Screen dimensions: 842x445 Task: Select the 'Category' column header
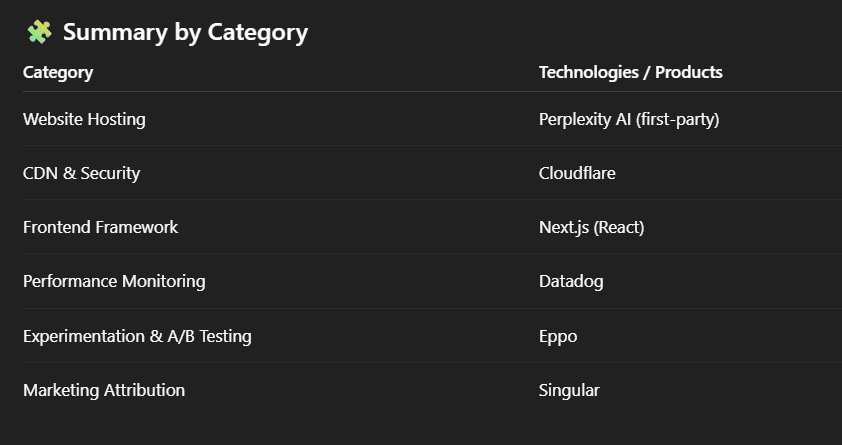58,72
